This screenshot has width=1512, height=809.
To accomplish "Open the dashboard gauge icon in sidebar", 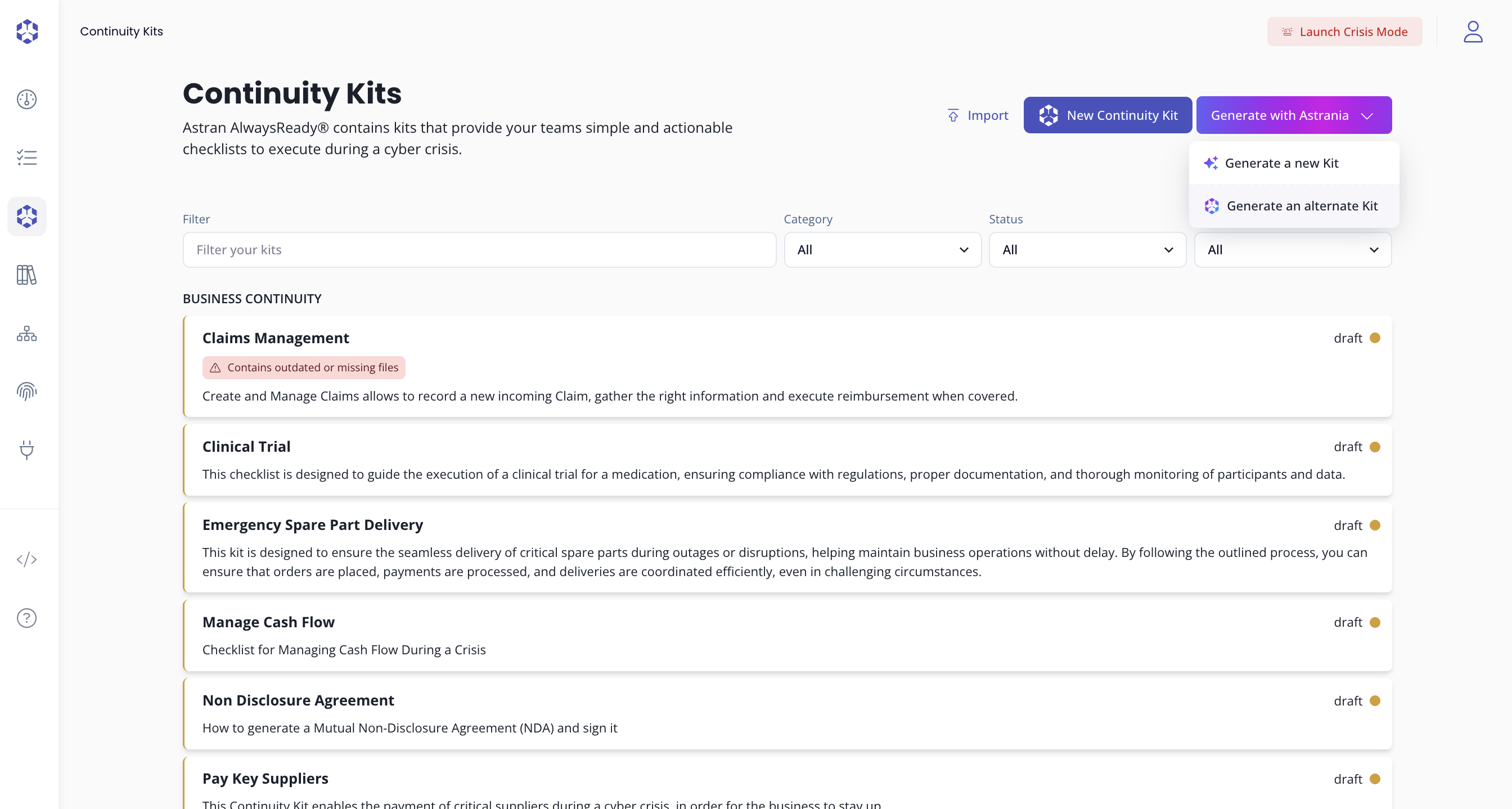I will coord(27,99).
